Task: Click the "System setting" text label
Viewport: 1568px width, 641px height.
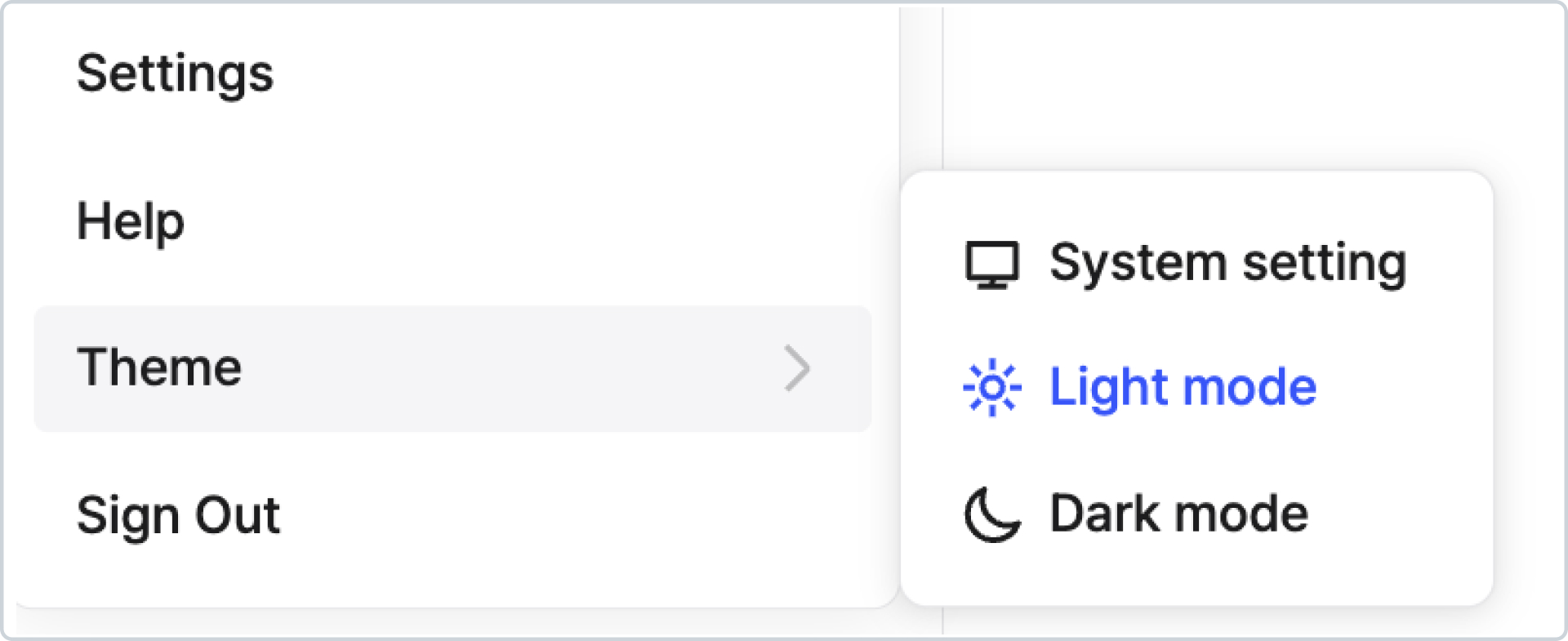Action: (1227, 265)
